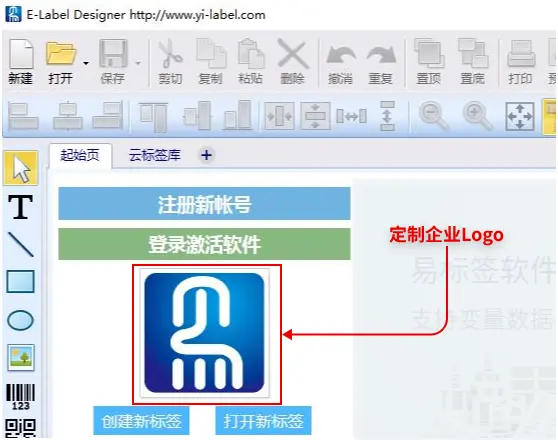558x440 pixels.
Task: Activate the arrow selection pointer tool
Action: [21, 168]
